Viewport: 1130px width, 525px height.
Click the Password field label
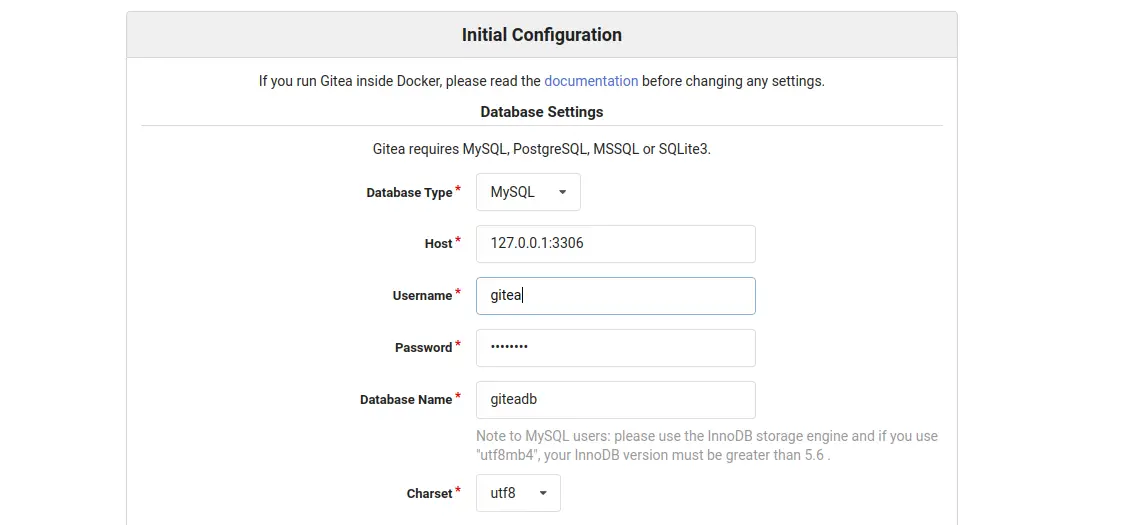click(423, 348)
